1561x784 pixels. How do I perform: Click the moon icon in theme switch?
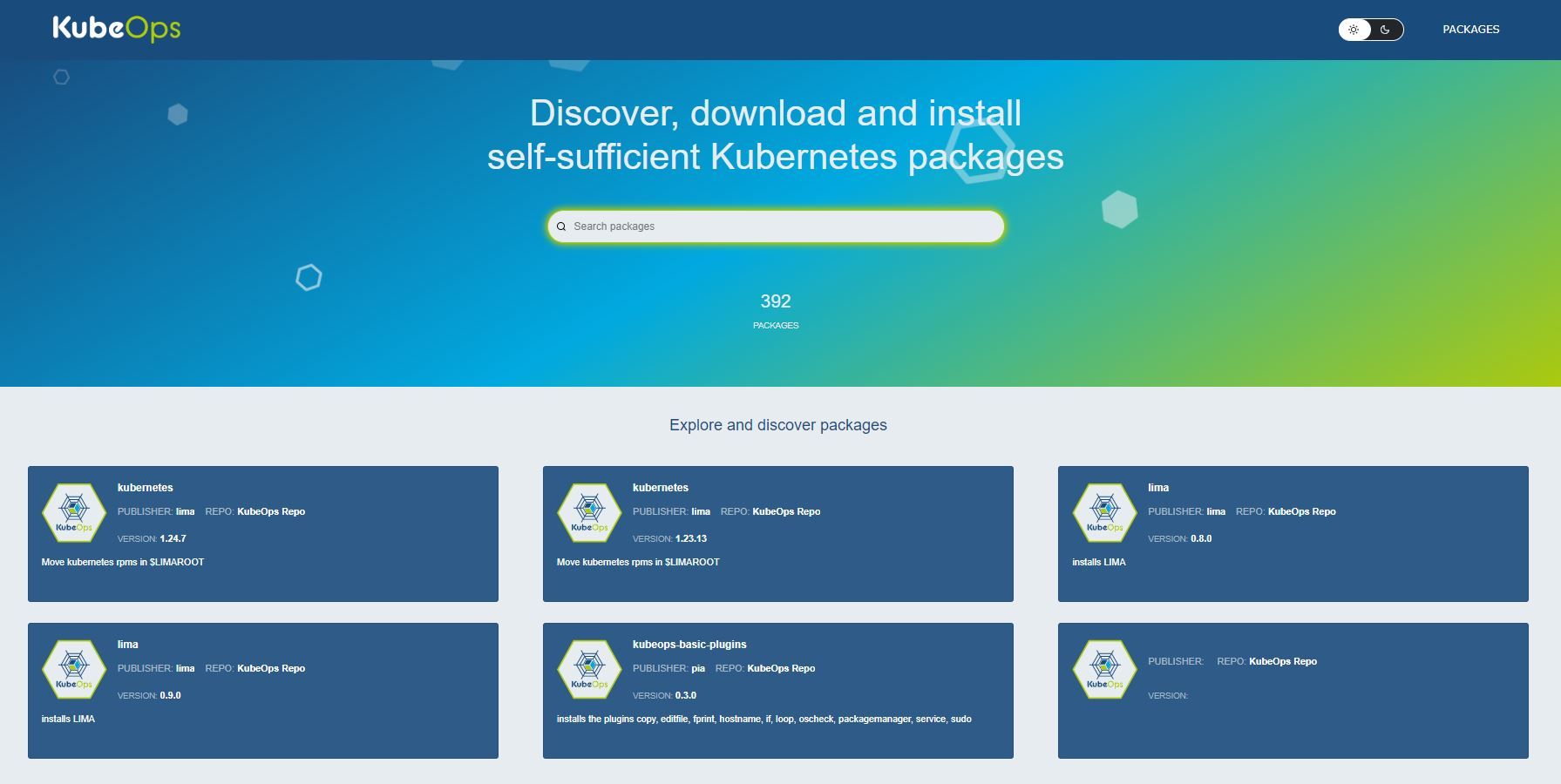click(1385, 30)
